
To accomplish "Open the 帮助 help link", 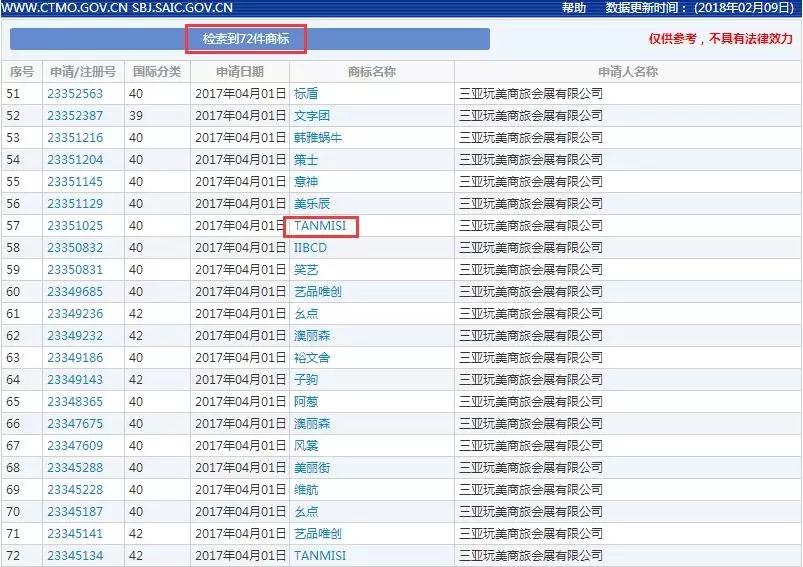I will tap(574, 8).
